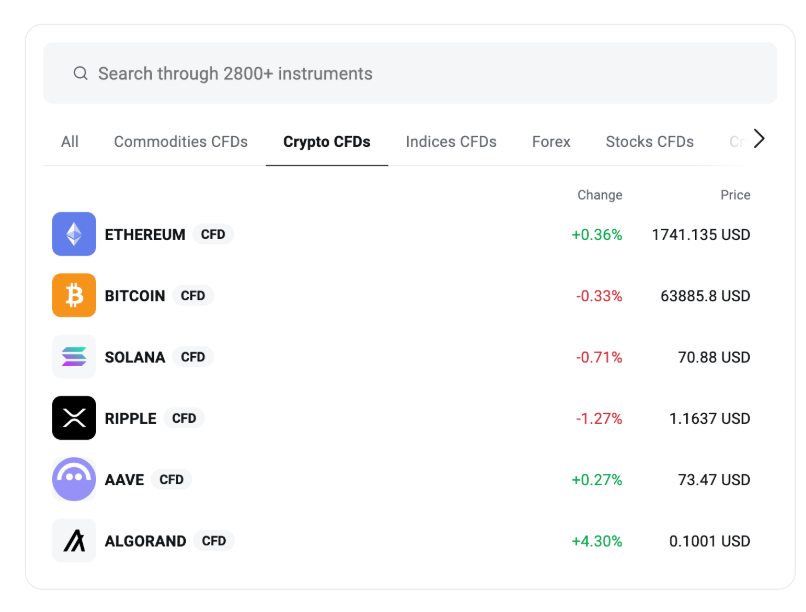The width and height of the screenshot is (806, 612).
Task: Click the 70.88 USD price
Action: click(x=714, y=357)
